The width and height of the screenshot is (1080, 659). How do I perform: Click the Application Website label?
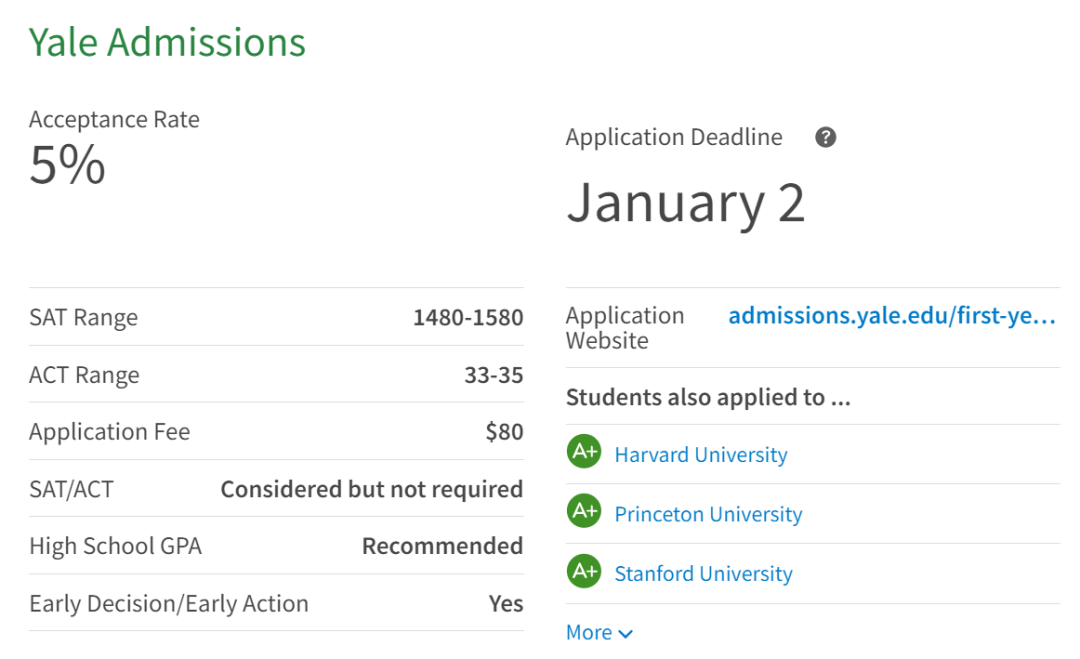625,328
